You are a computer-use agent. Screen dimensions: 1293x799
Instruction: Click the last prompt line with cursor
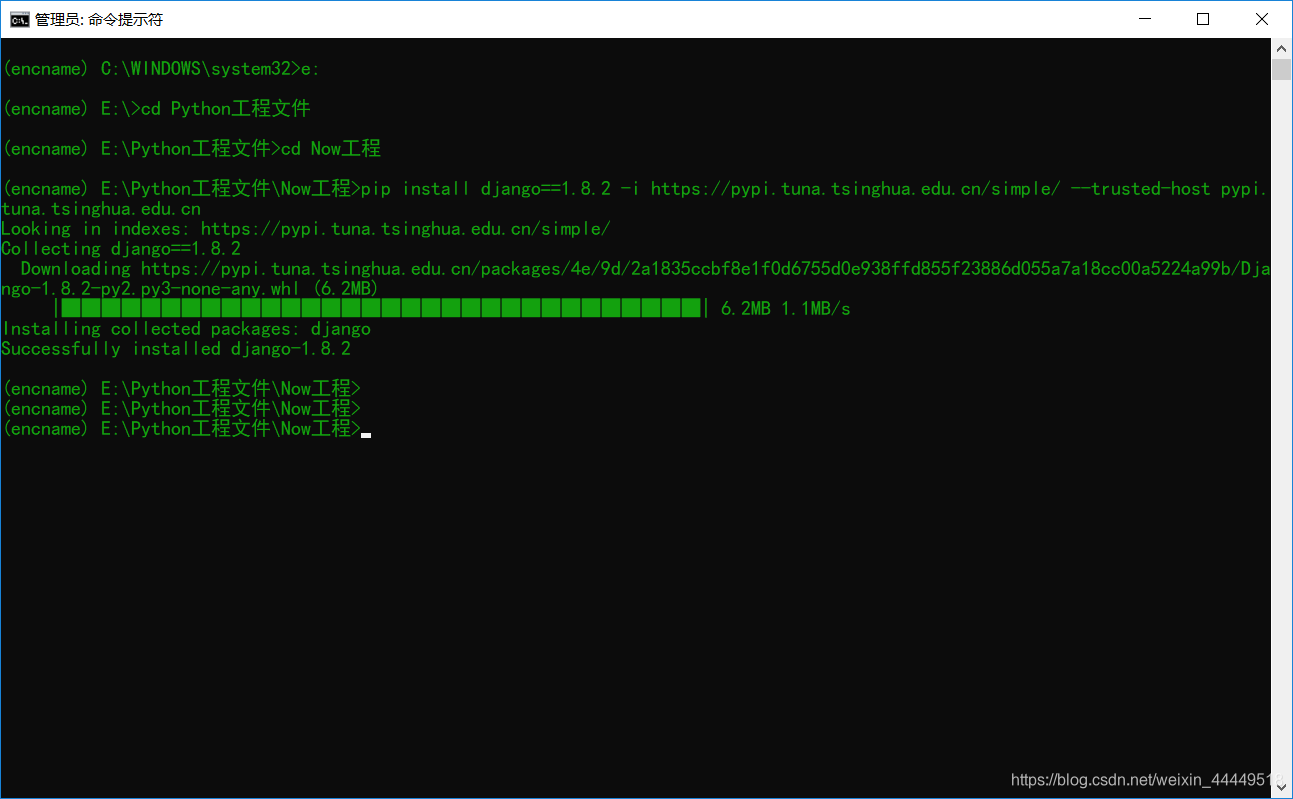pyautogui.click(x=186, y=428)
